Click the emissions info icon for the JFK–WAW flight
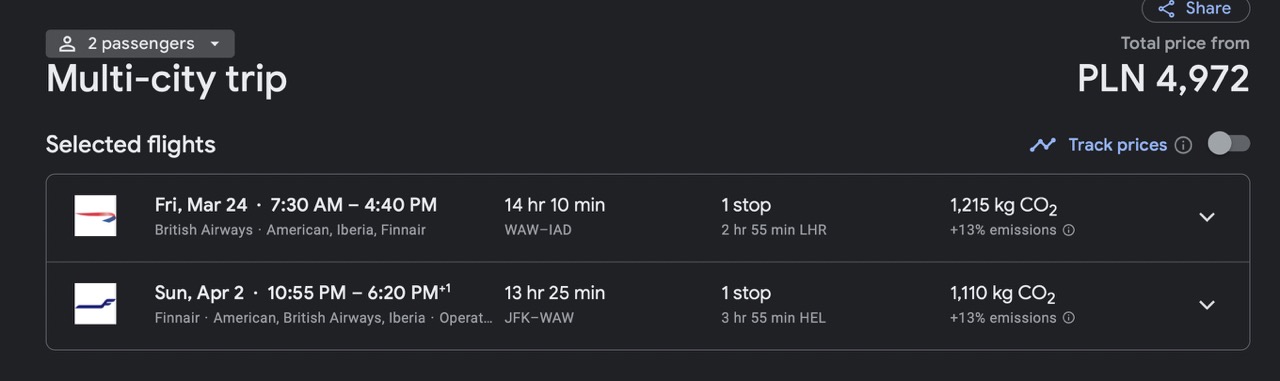Viewport: 1280px width, 381px height. (x=1068, y=318)
